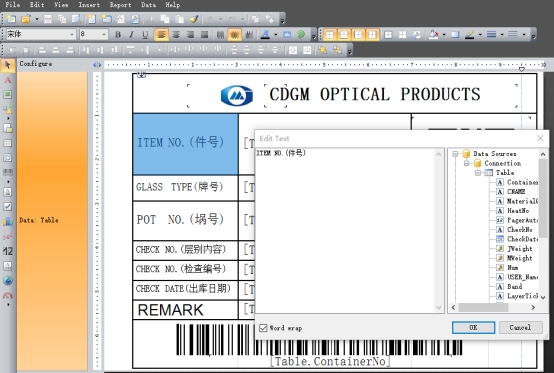This screenshot has height=373, width=554.
Task: Toggle Underline formatting
Action: coord(145,35)
